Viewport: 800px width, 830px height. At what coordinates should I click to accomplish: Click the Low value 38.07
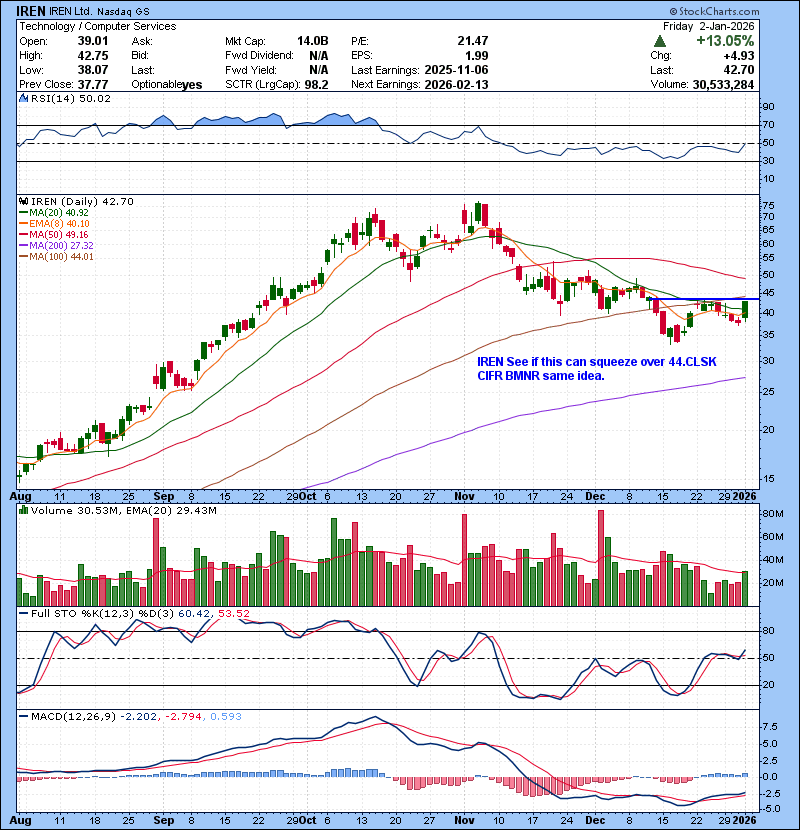[93, 70]
